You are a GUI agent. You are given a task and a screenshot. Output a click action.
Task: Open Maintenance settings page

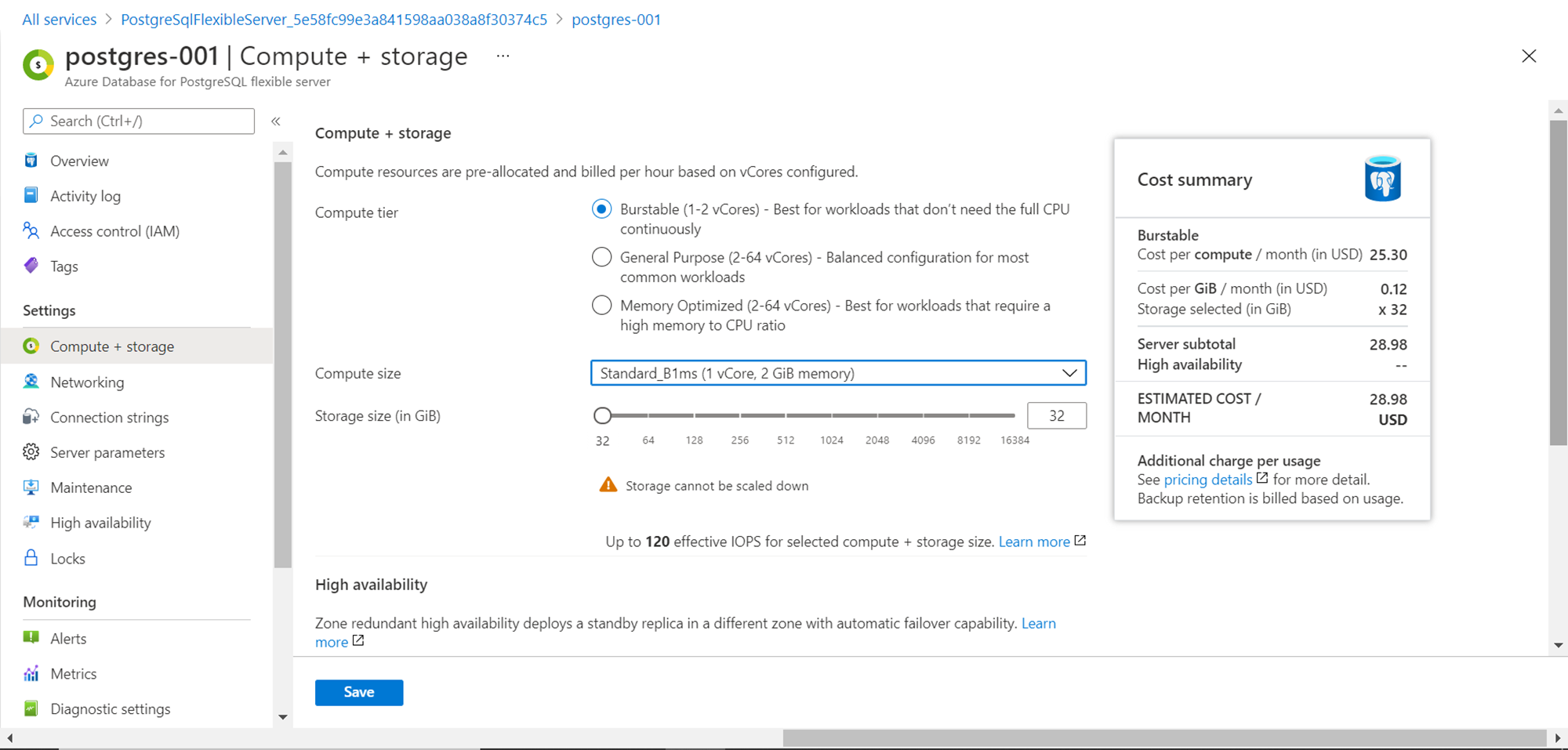coord(91,487)
